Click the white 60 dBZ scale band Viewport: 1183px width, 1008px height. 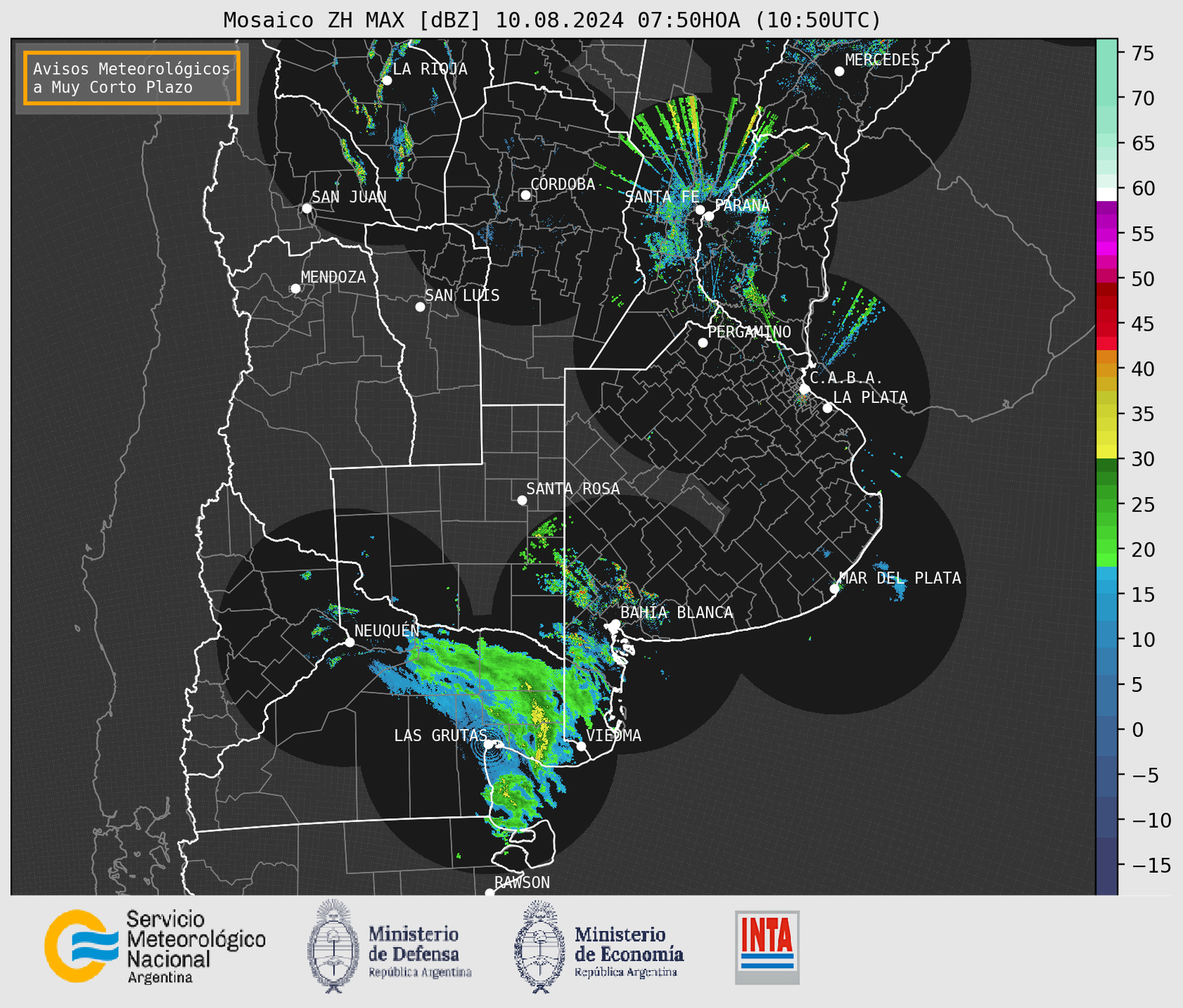point(1107,194)
